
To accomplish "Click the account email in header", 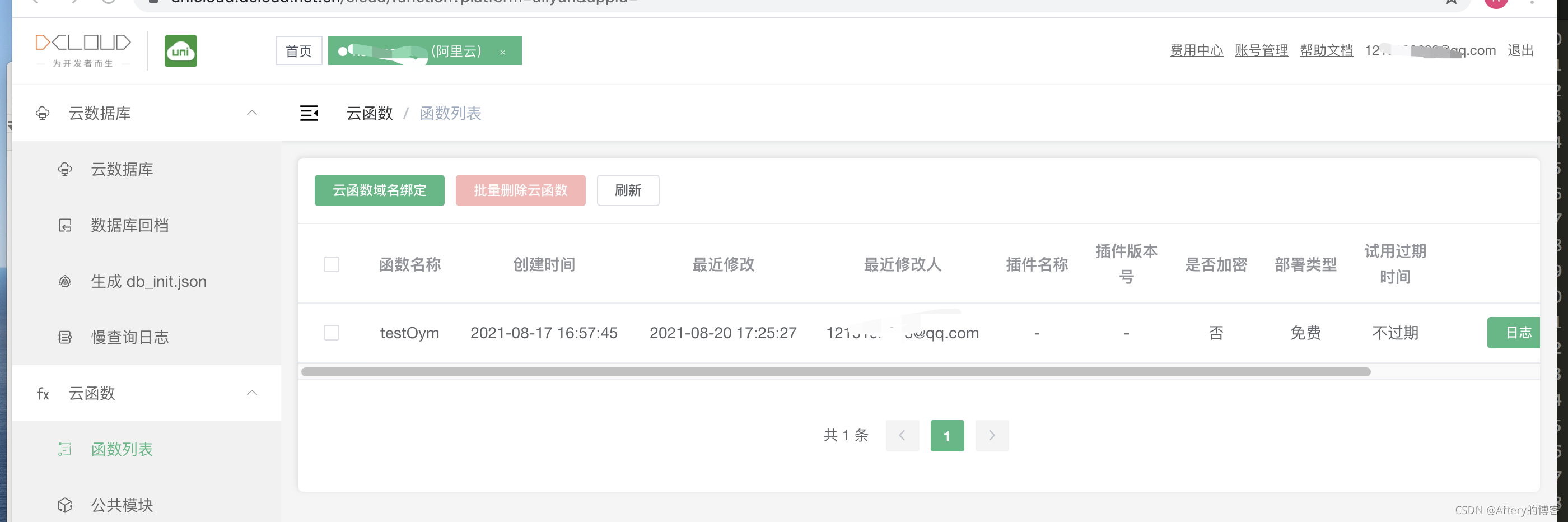I will pos(1430,50).
